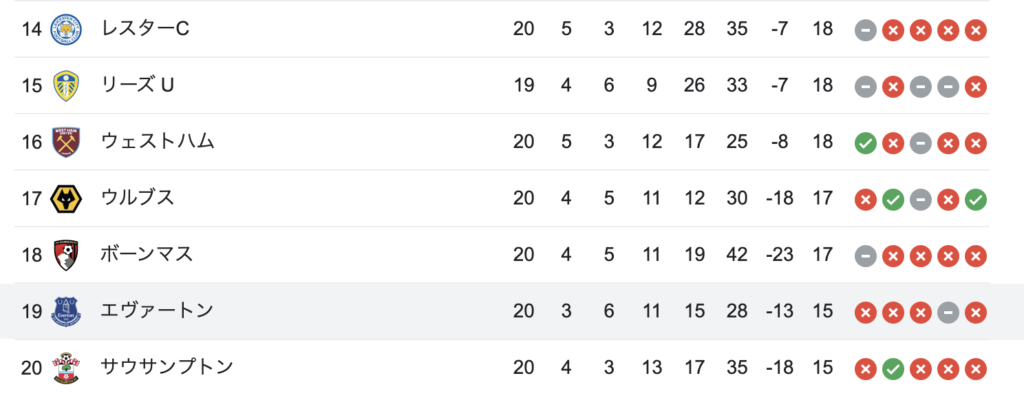
Task: Click Everton's gray draw form icon
Action: 948,312
